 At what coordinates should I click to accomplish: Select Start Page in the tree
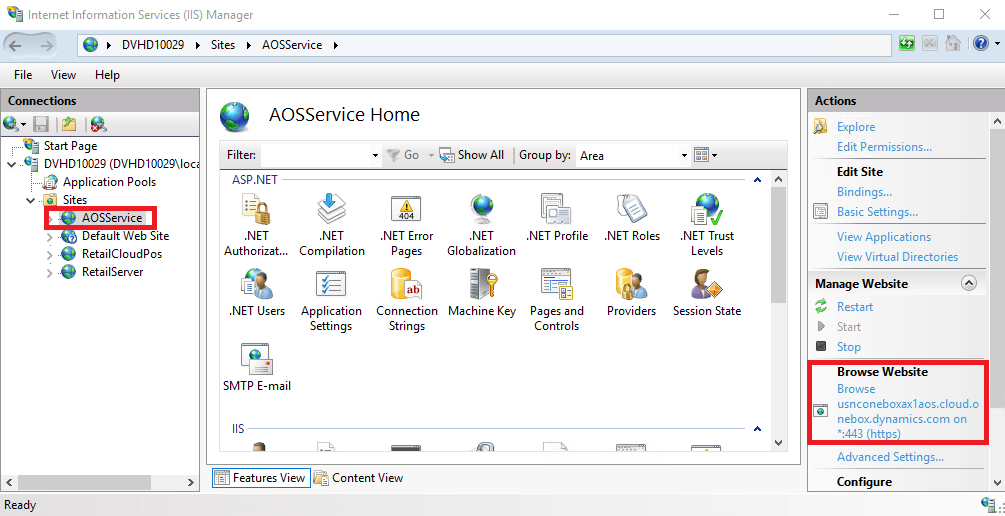71,146
